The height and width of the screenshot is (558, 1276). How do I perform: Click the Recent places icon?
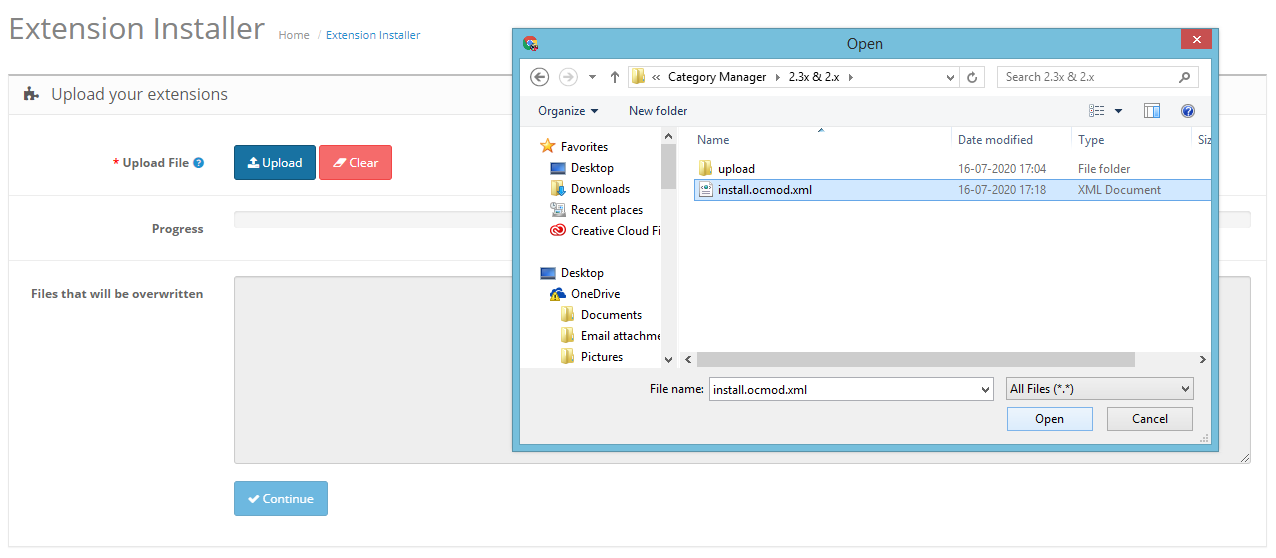(x=558, y=210)
